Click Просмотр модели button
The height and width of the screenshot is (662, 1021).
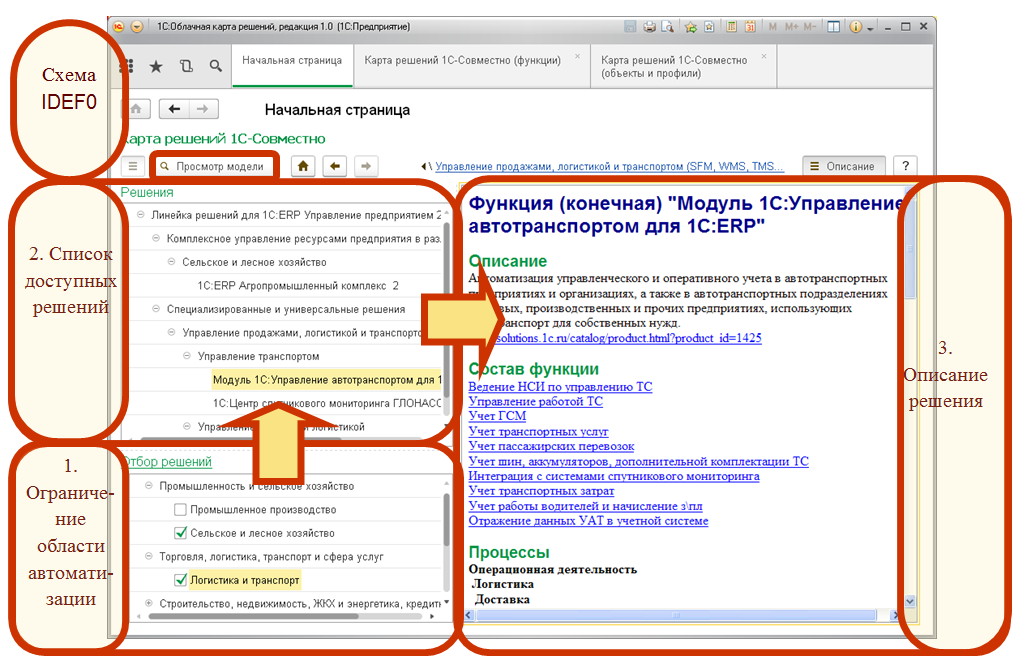tap(214, 166)
